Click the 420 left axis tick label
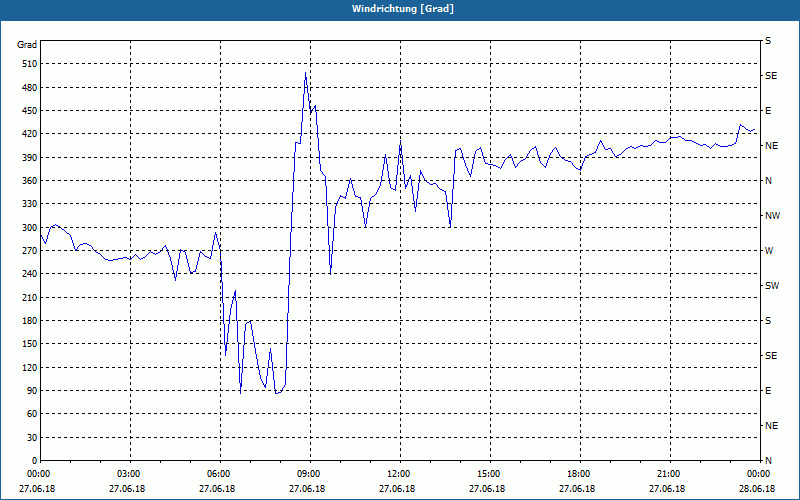This screenshot has width=800, height=500. pos(29,134)
